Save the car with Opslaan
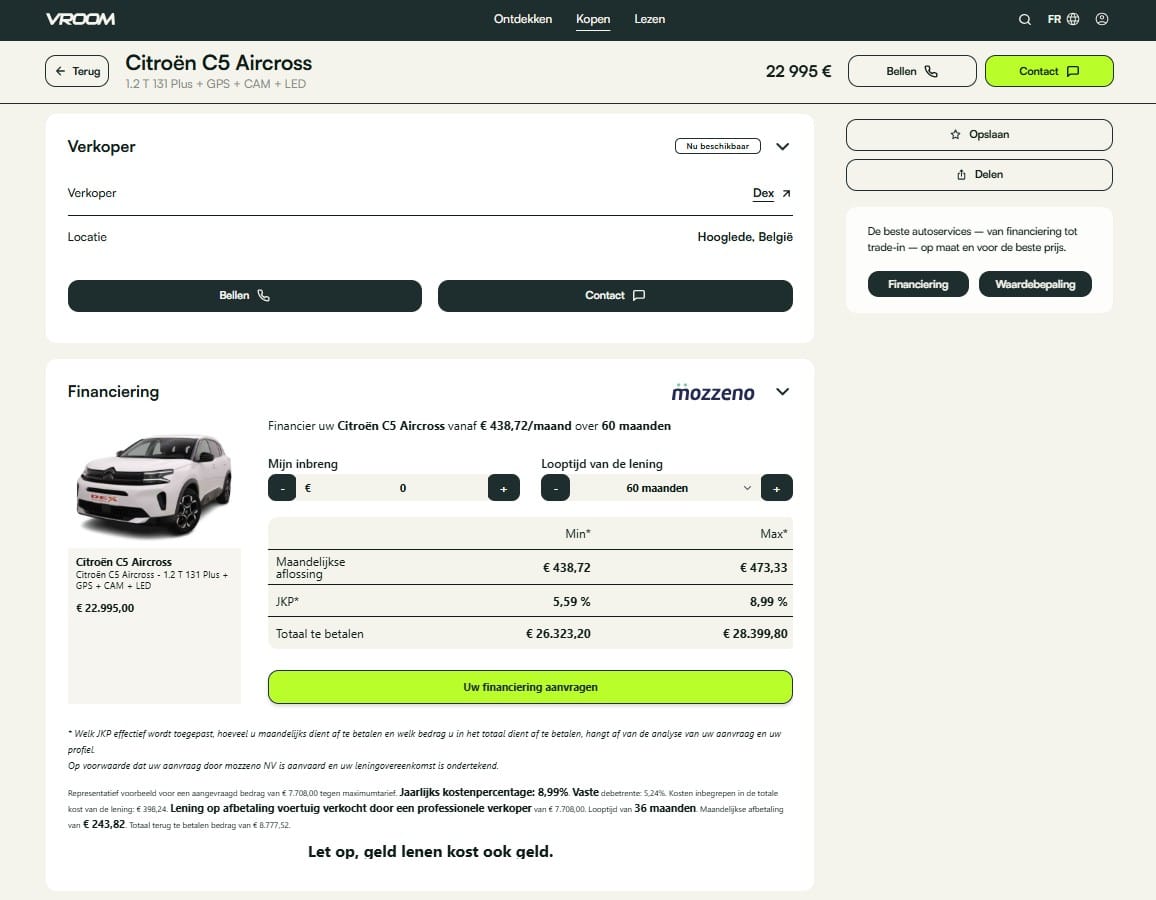Viewport: 1156px width, 900px height. (979, 135)
